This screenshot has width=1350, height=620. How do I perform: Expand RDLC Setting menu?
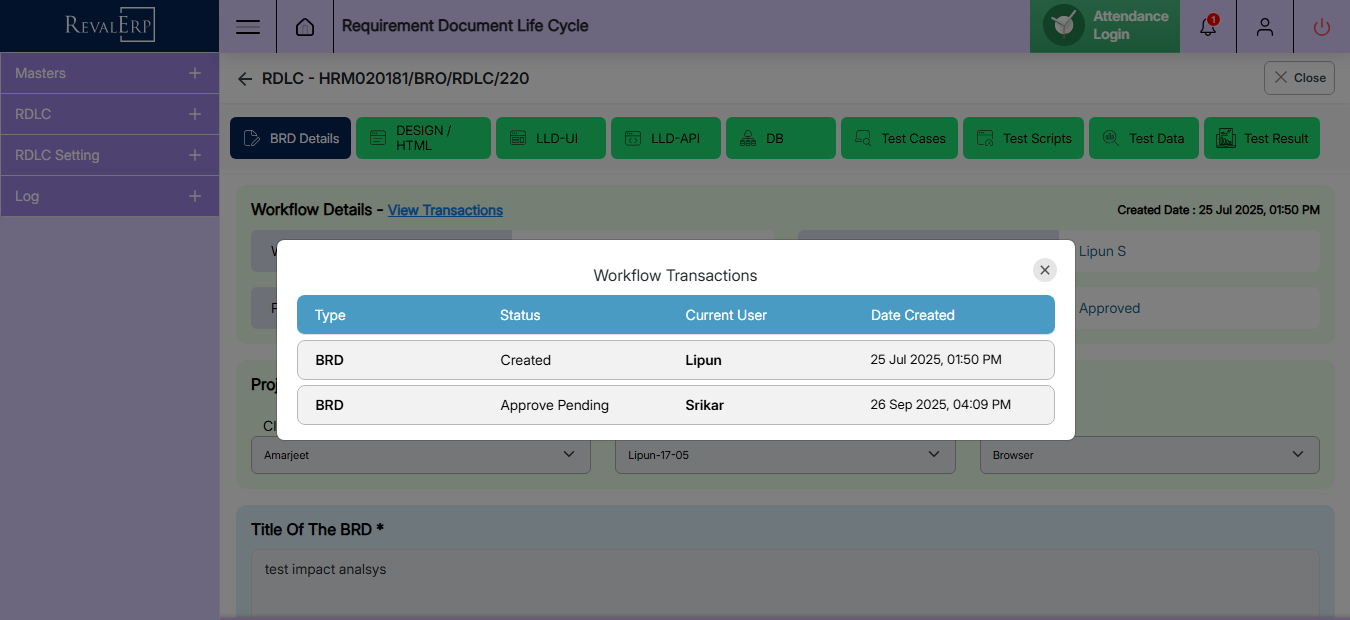(109, 155)
